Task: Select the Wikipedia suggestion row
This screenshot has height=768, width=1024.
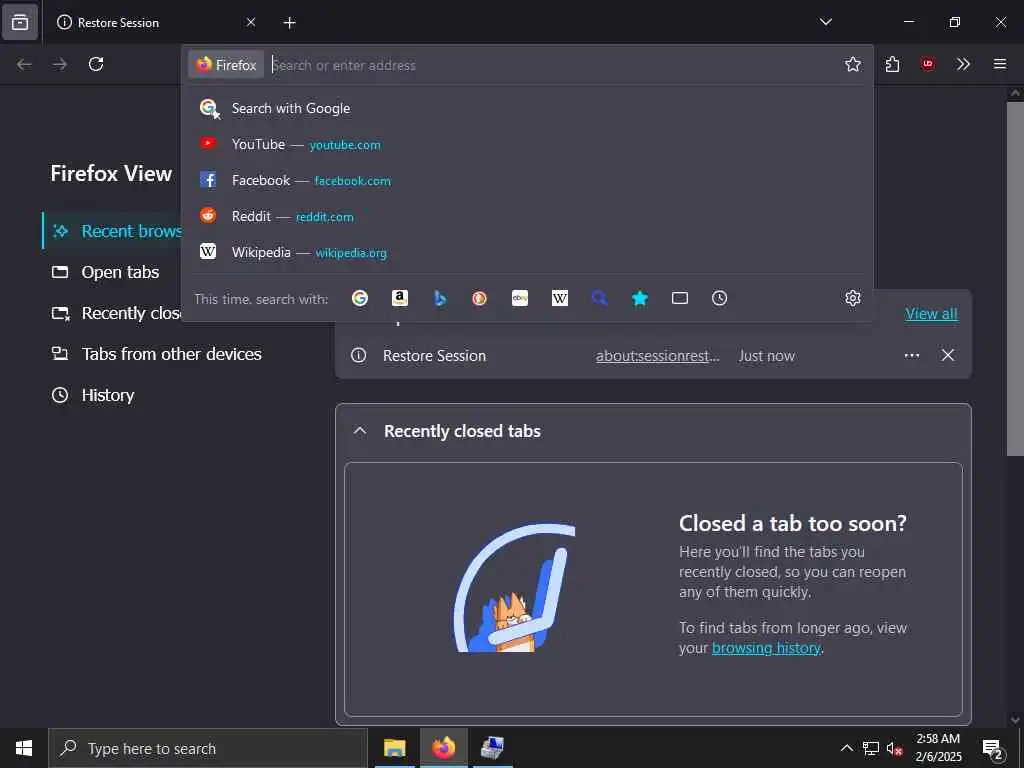Action: (x=528, y=252)
